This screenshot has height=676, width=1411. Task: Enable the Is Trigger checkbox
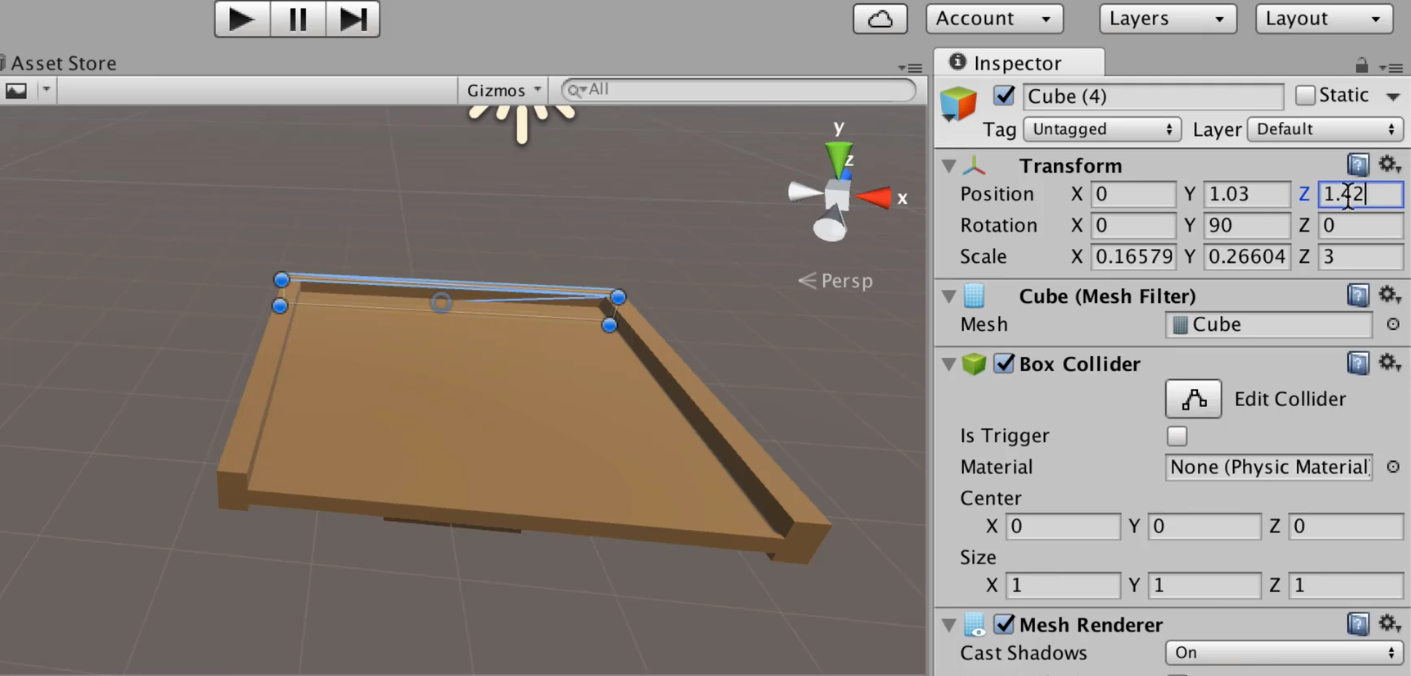(1177, 436)
